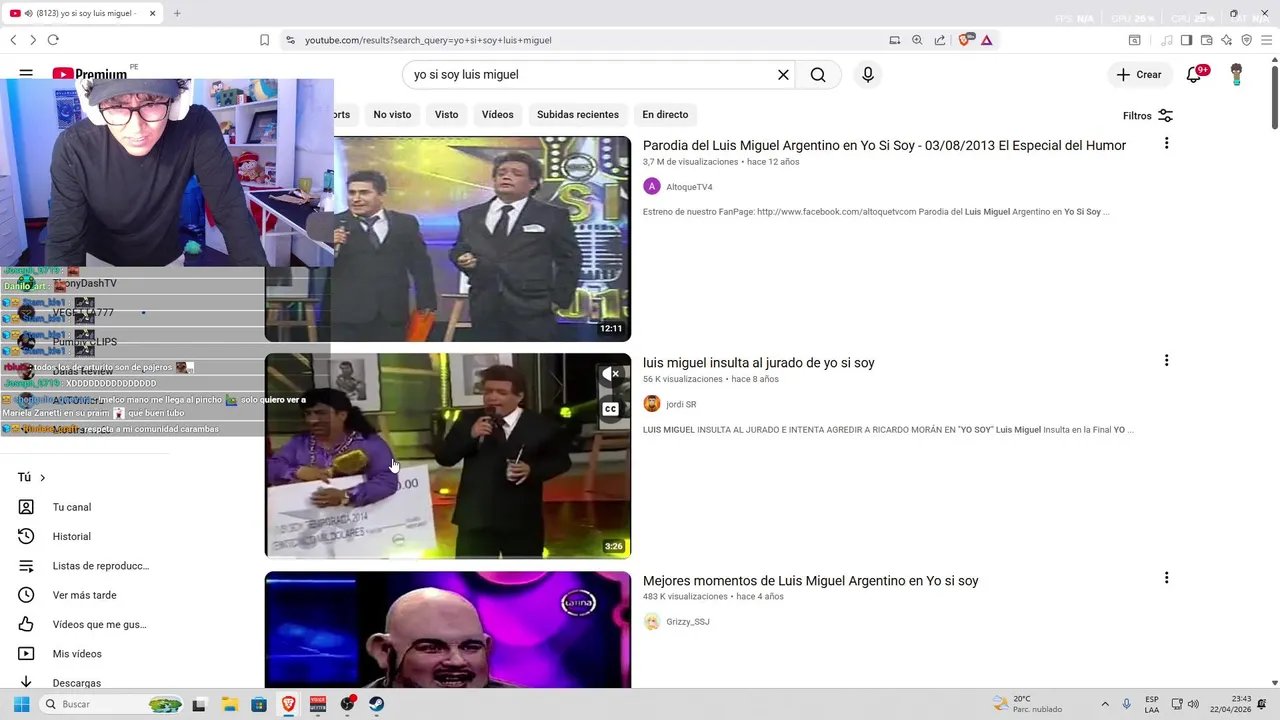
Task: Play the 12:11 video thumbnail
Action: 481,239
